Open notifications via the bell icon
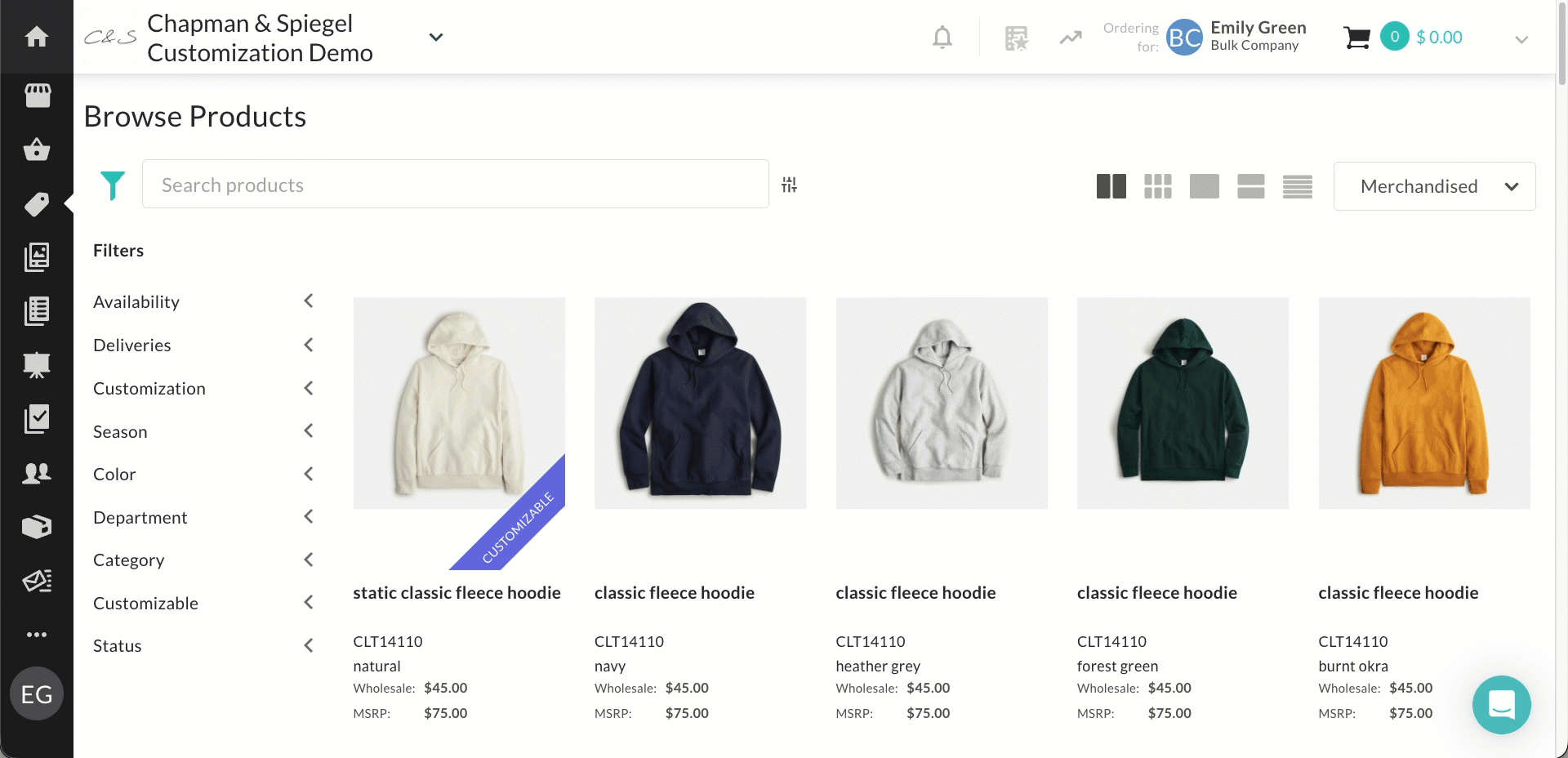Screen dimensions: 1568x758 pos(942,37)
